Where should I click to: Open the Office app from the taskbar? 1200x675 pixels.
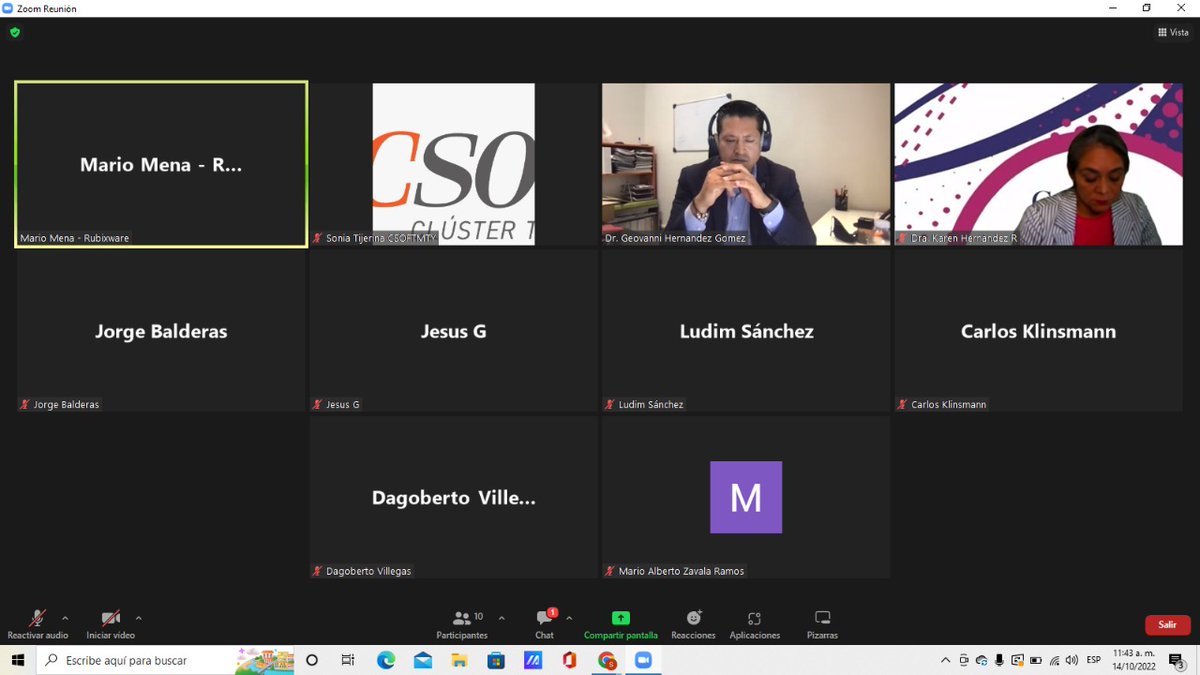click(570, 660)
